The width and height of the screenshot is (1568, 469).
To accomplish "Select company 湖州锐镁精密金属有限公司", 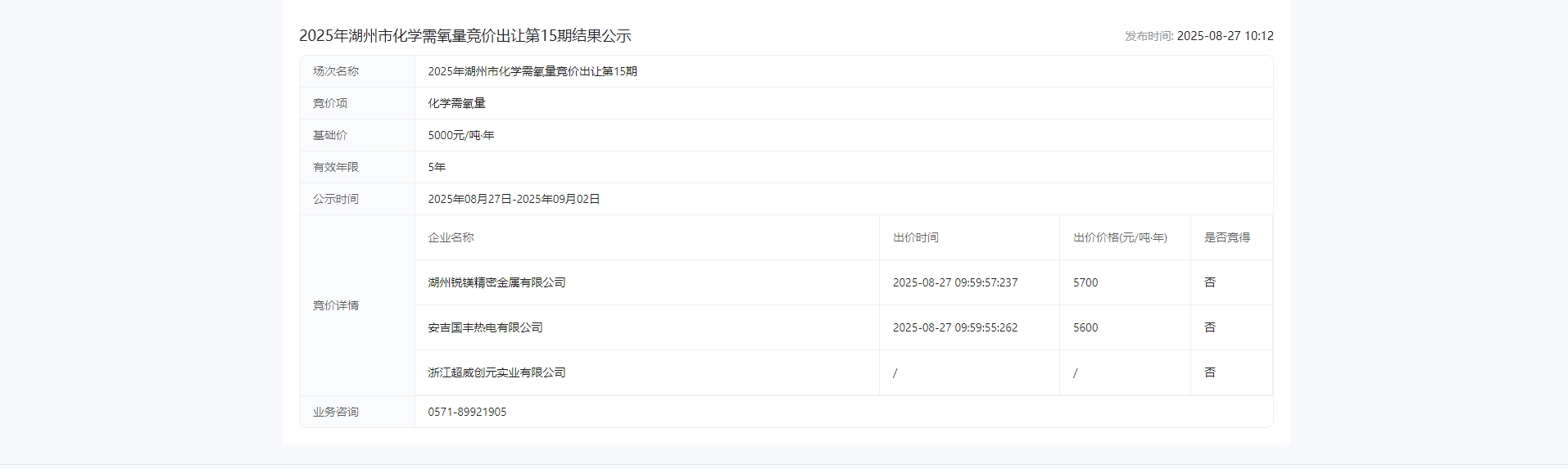I will (496, 282).
